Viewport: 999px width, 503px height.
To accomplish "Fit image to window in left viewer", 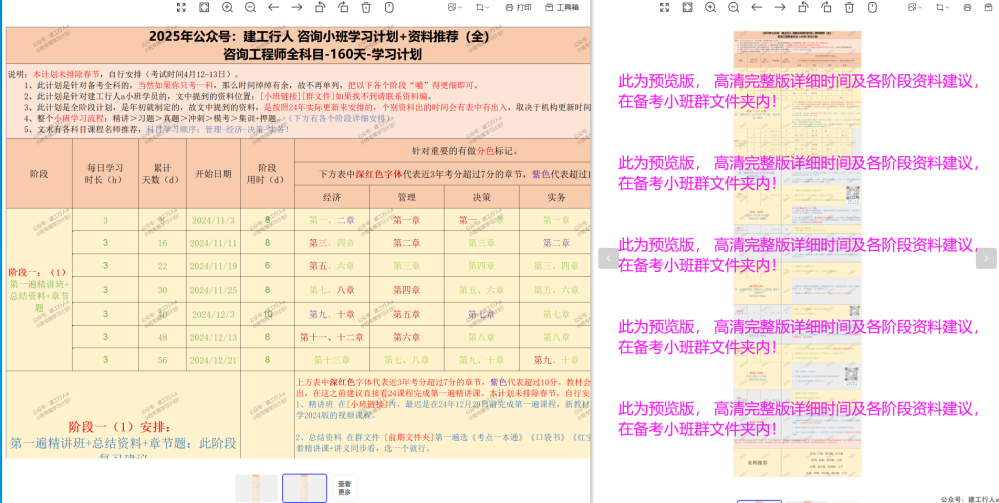I will [x=204, y=7].
